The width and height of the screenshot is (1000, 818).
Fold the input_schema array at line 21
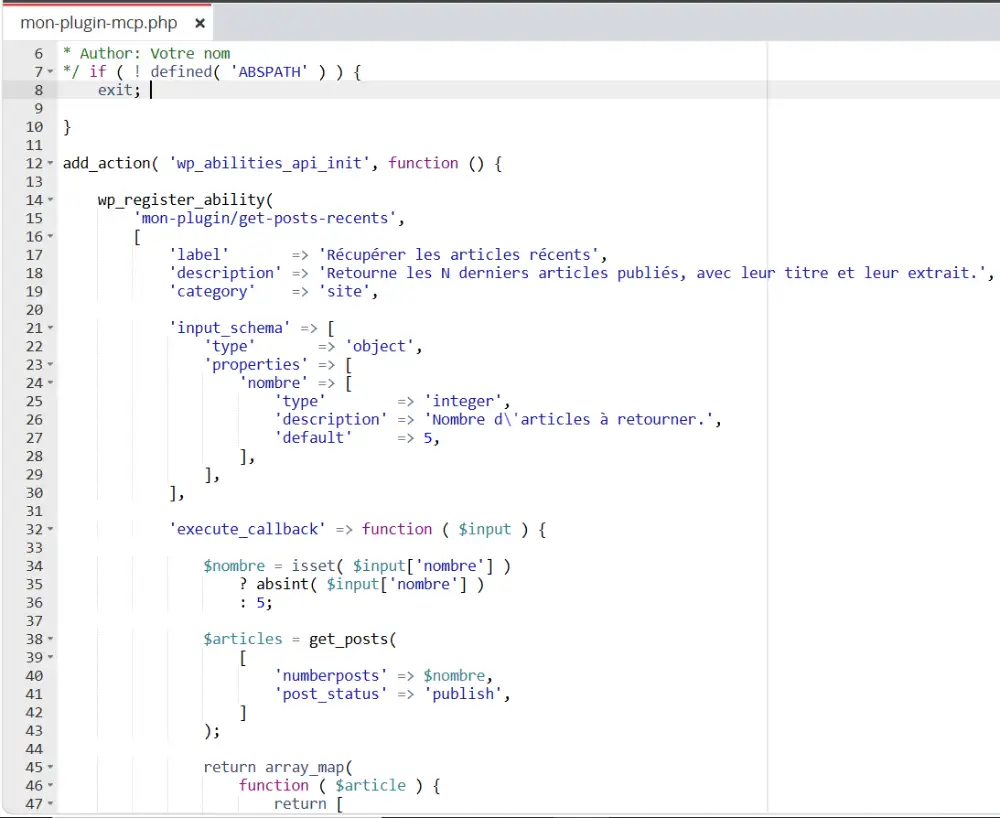point(50,328)
